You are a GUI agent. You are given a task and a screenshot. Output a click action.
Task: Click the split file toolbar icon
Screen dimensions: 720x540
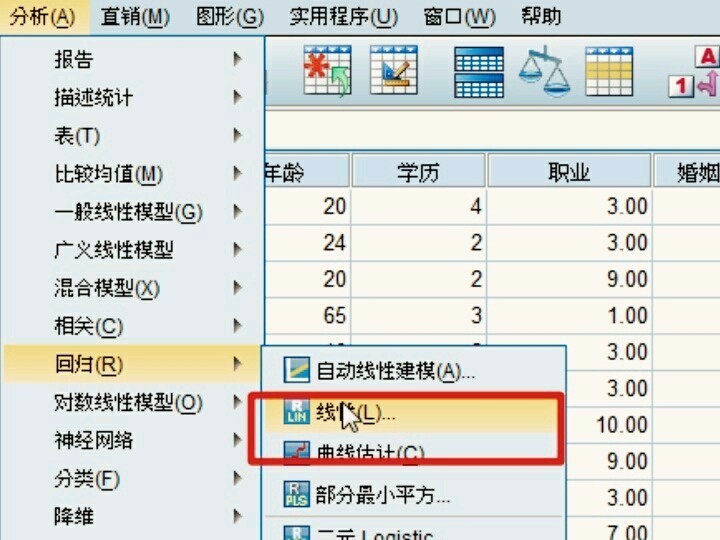[479, 72]
